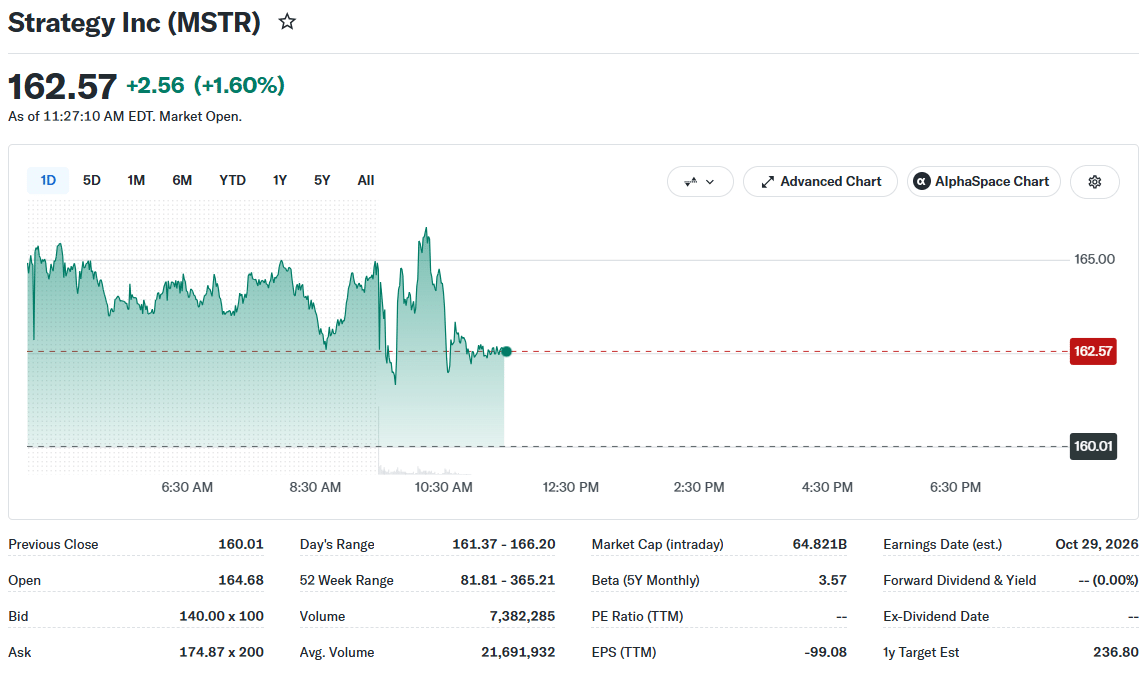
Task: Select the 5Y range tab
Action: coord(322,181)
